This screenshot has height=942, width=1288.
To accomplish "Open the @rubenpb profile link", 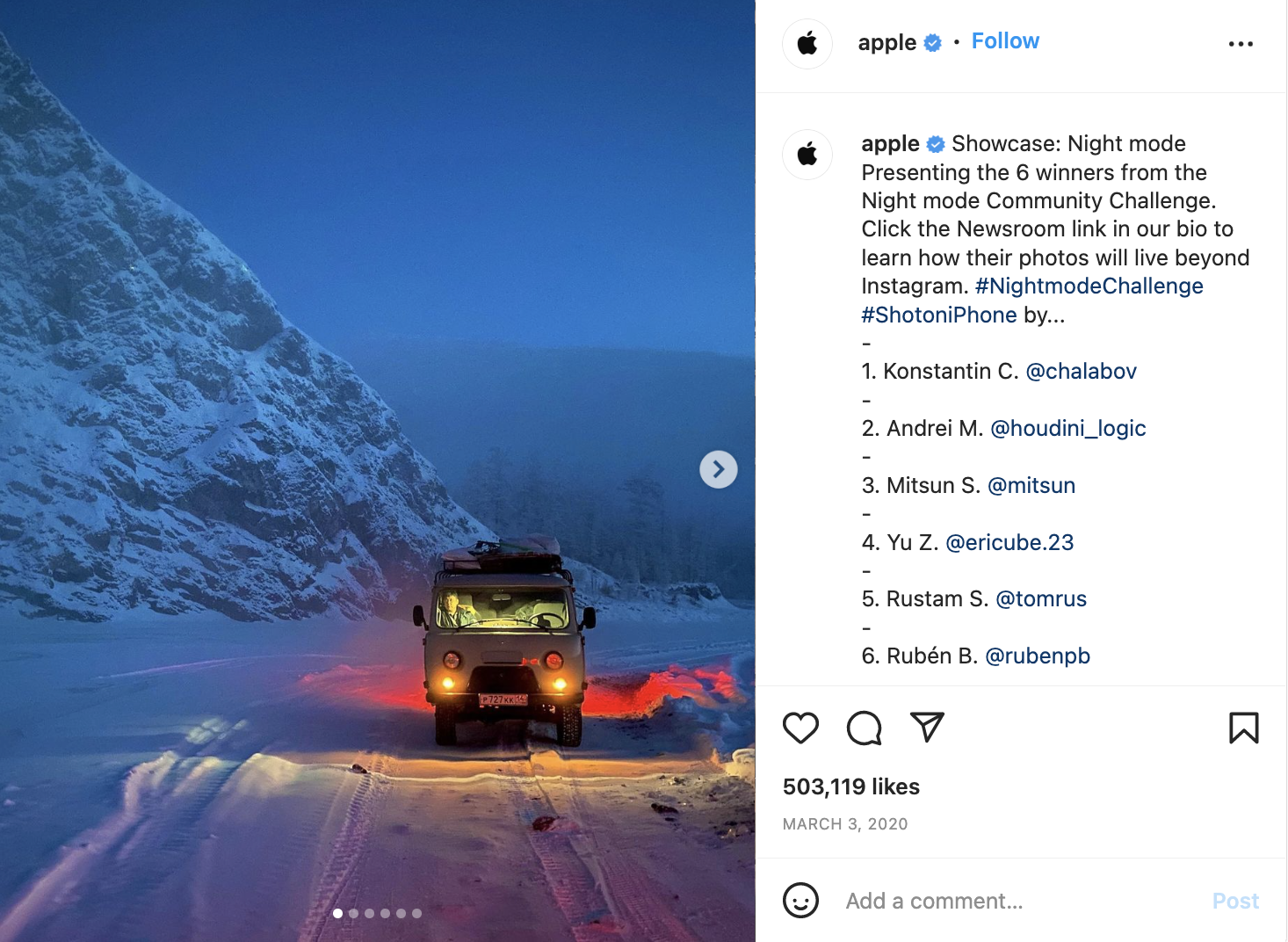I will (x=1038, y=656).
